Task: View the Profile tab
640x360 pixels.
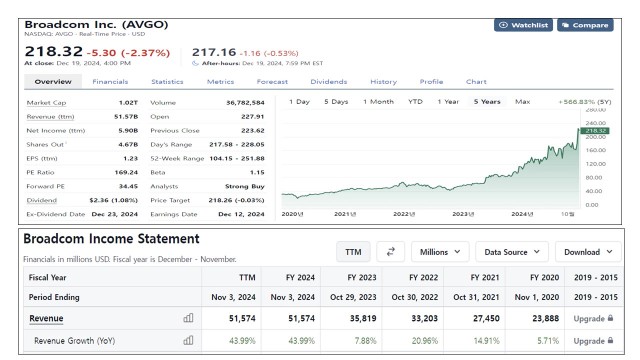Action: [x=431, y=82]
